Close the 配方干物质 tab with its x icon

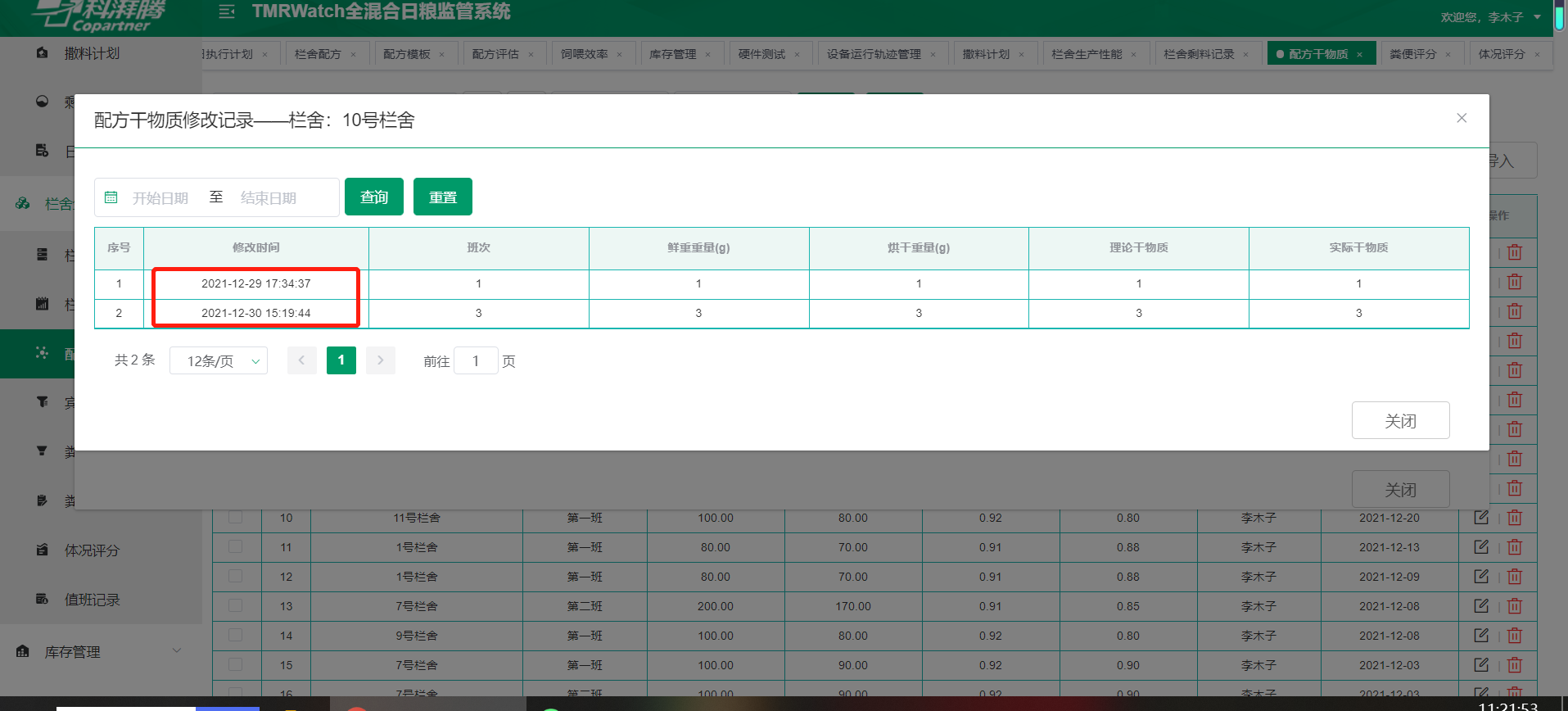[x=1360, y=55]
